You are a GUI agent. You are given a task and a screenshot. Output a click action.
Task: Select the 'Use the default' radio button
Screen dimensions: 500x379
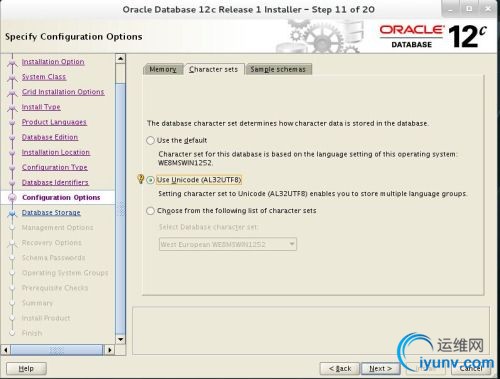(150, 140)
